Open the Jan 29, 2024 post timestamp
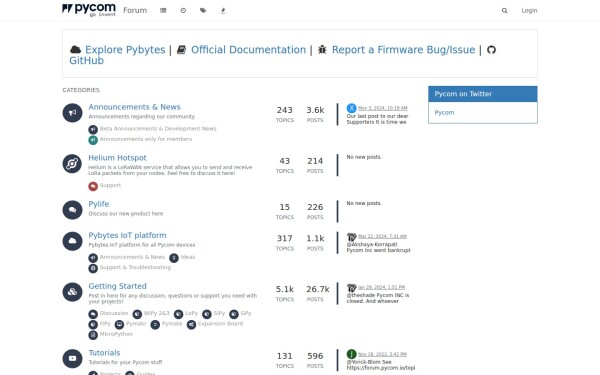The height and width of the screenshot is (375, 600). [x=382, y=287]
